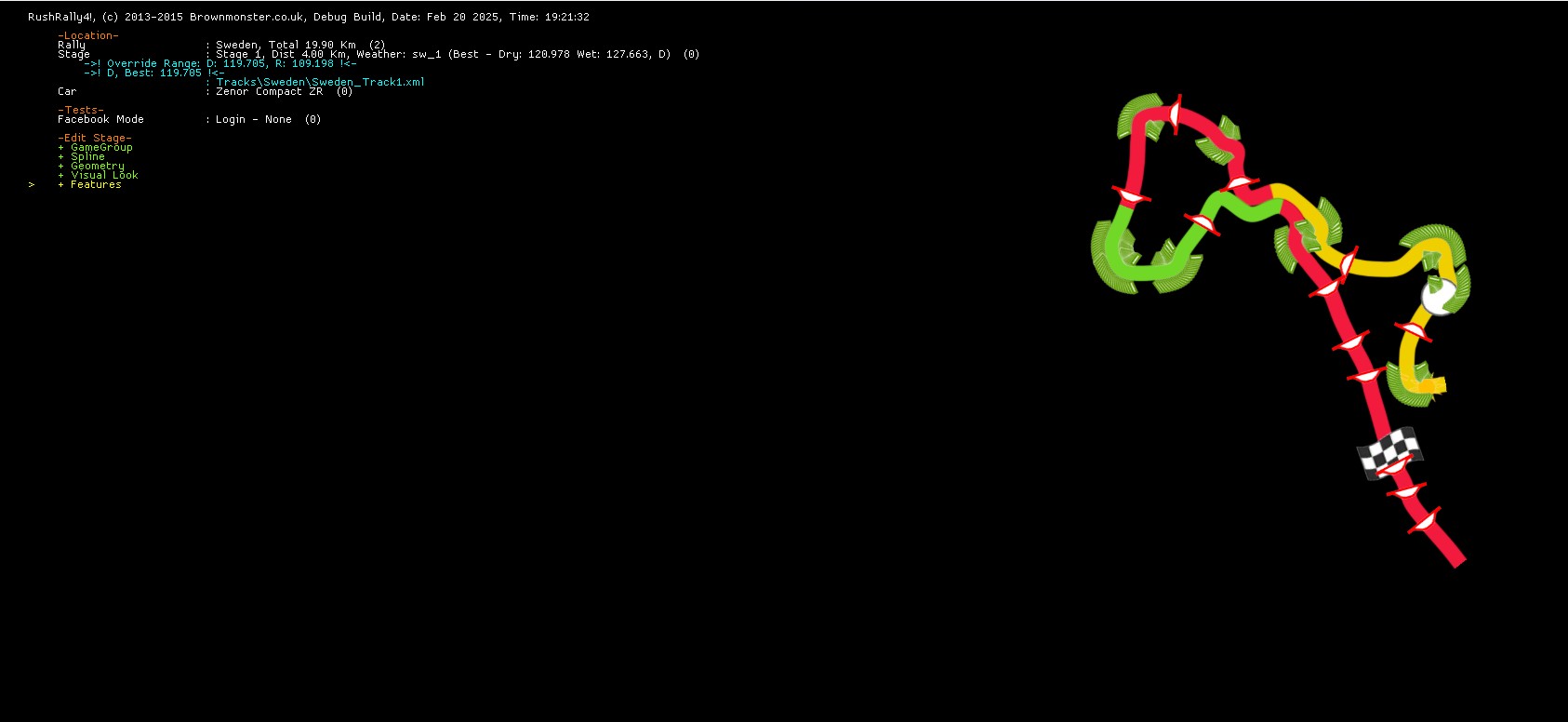Select the checkpoint where the left red section turns green

[x=1131, y=195]
